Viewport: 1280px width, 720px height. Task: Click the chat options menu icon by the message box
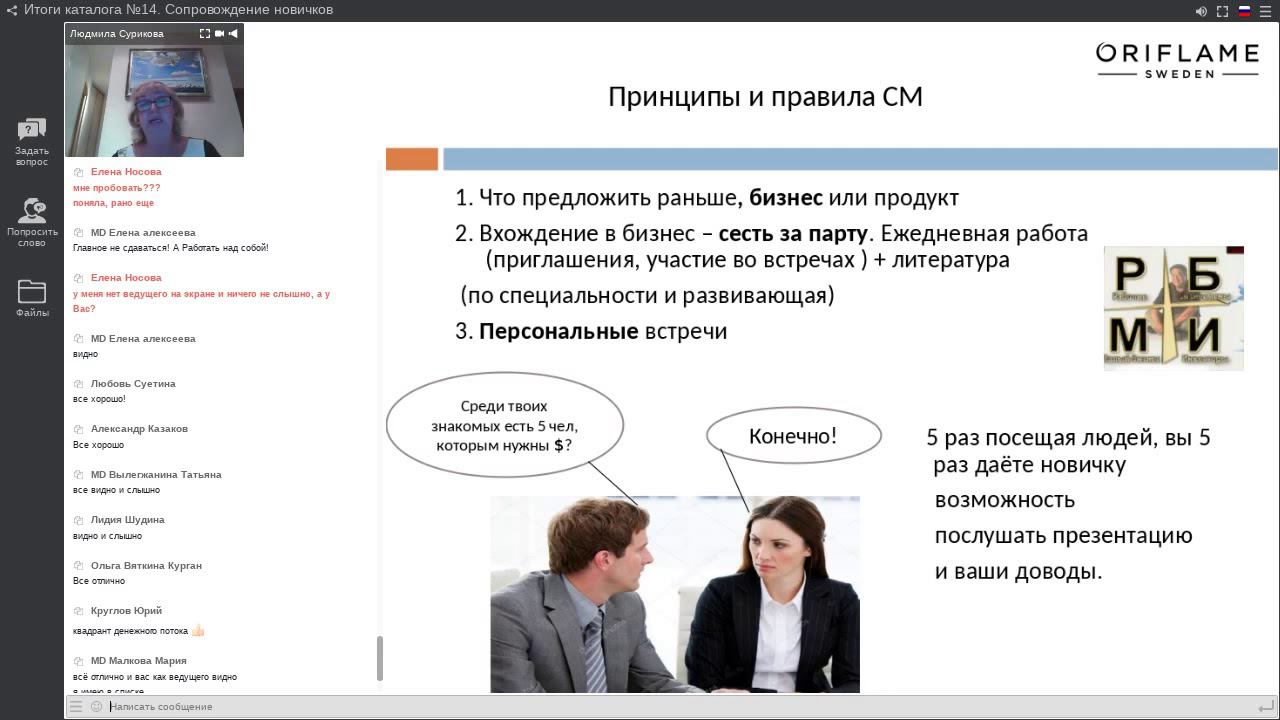[76, 706]
